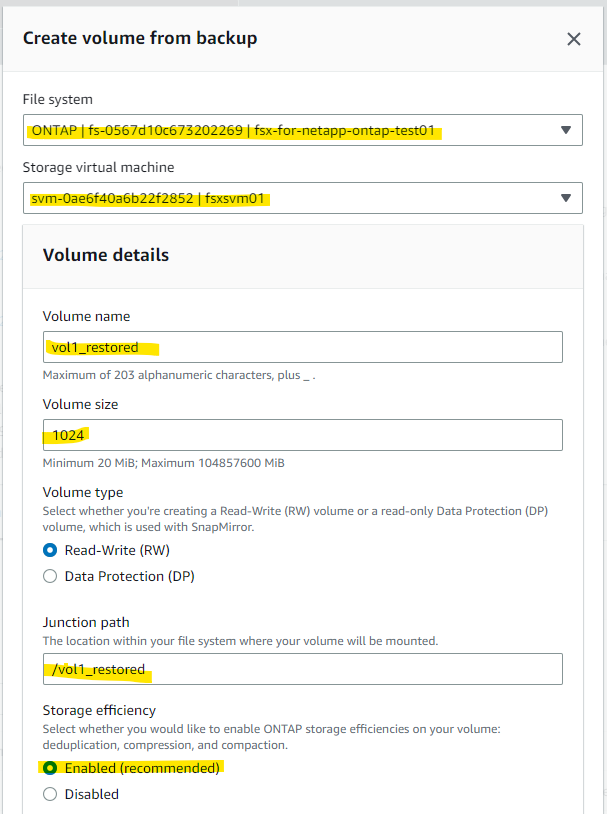The image size is (607, 814).
Task: Click the Volume name input field
Action: [303, 347]
